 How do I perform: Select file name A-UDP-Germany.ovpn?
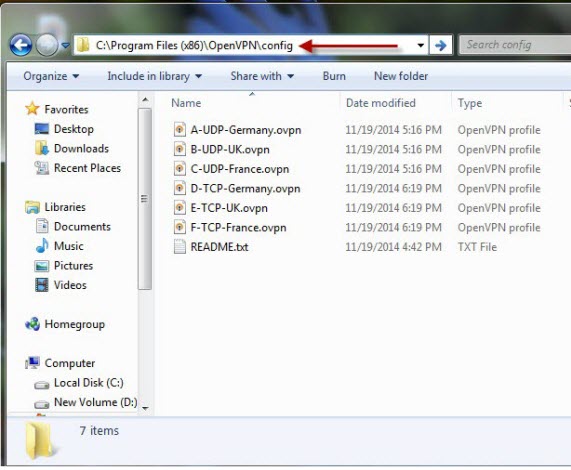(246, 130)
